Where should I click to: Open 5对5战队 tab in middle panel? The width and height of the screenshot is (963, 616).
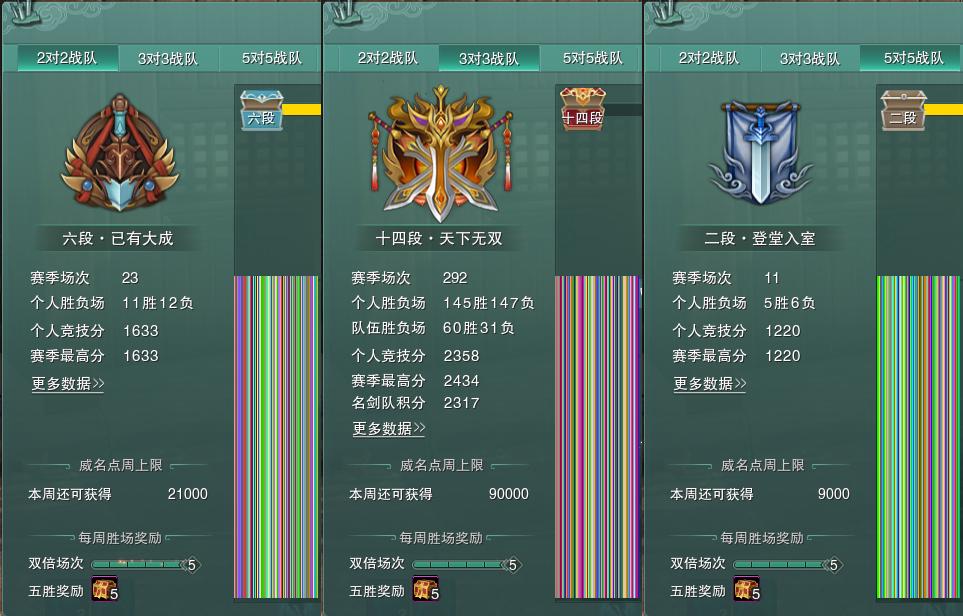pos(592,58)
